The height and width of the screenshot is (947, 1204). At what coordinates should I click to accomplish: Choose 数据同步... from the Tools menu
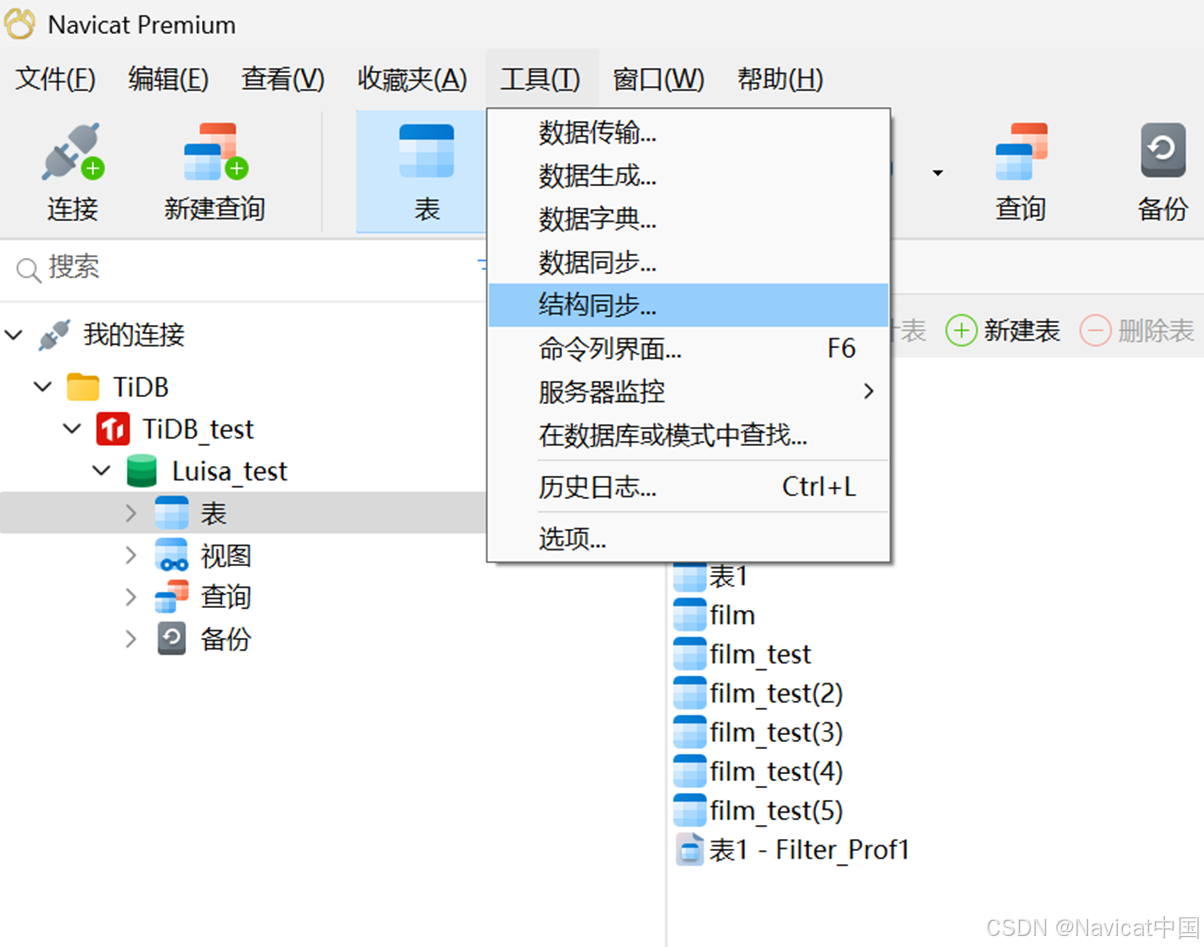pos(689,263)
